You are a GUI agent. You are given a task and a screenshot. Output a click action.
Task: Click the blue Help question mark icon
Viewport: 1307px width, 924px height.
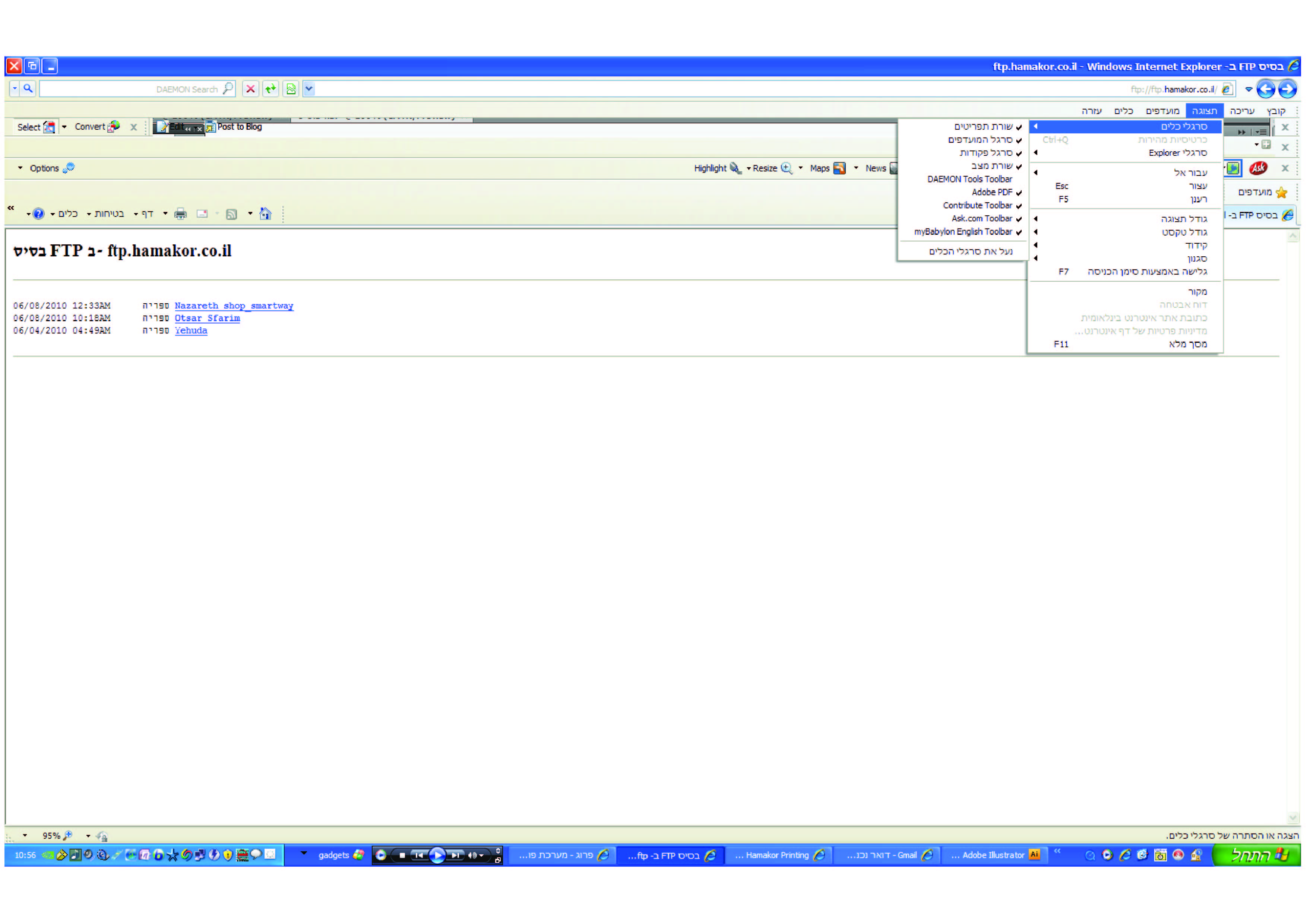39,214
